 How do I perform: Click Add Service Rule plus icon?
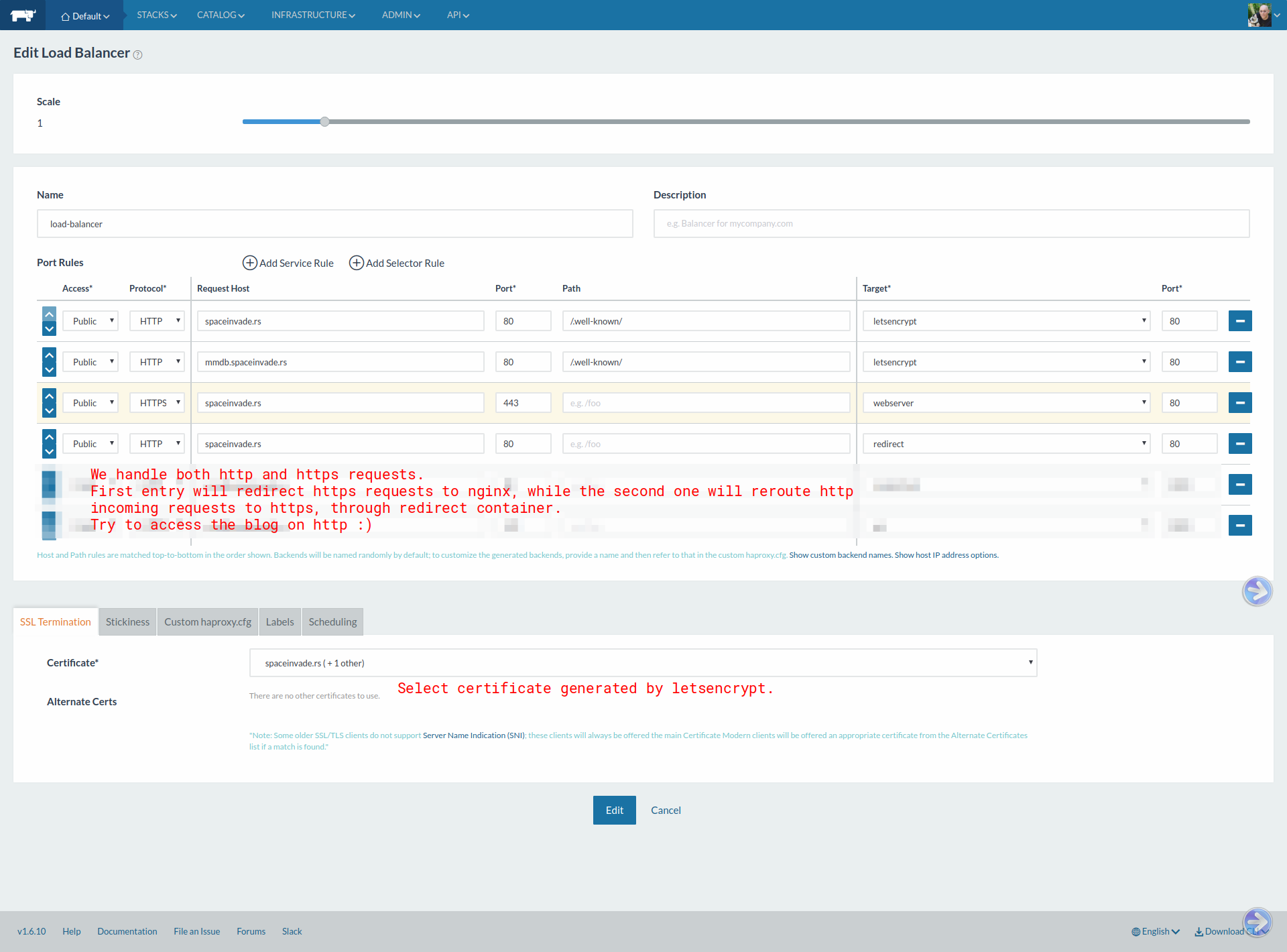tap(249, 263)
